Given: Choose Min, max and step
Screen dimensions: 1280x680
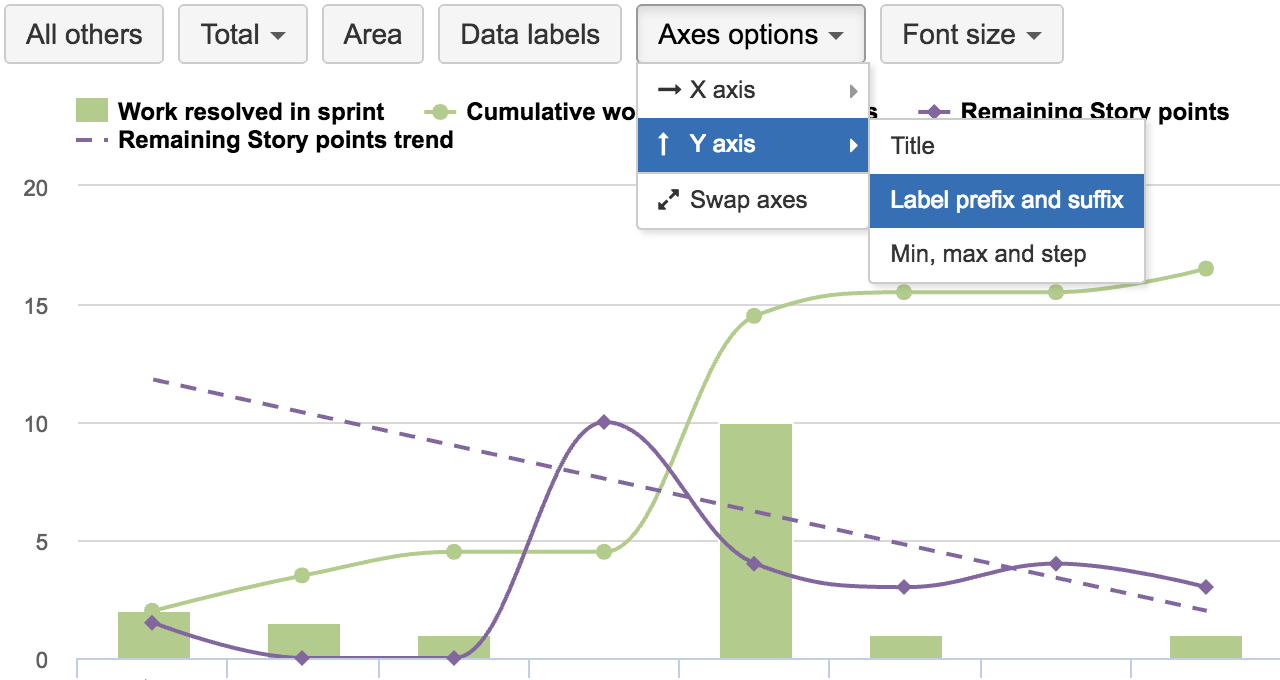Looking at the screenshot, I should click(988, 254).
